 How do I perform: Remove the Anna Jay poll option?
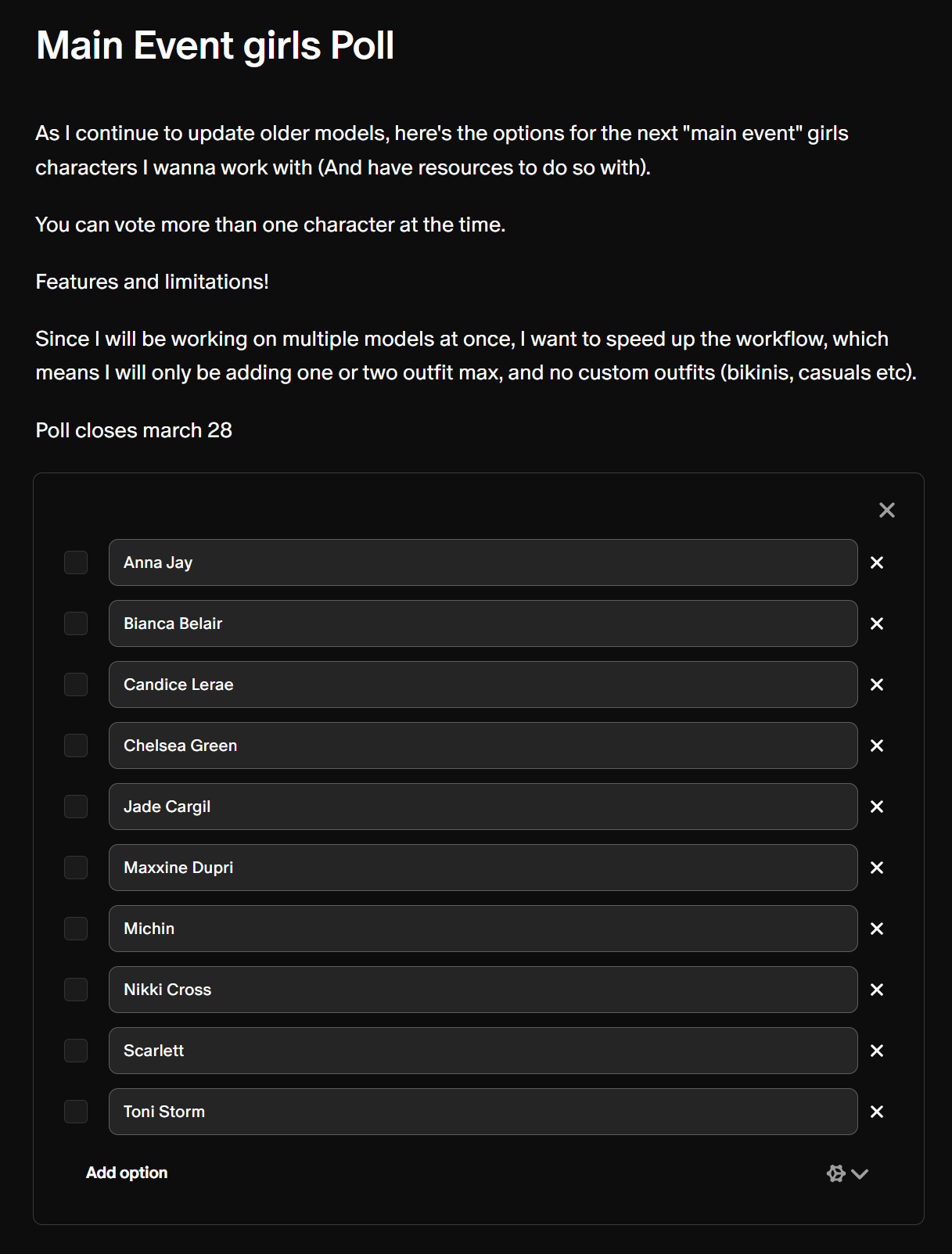(877, 562)
